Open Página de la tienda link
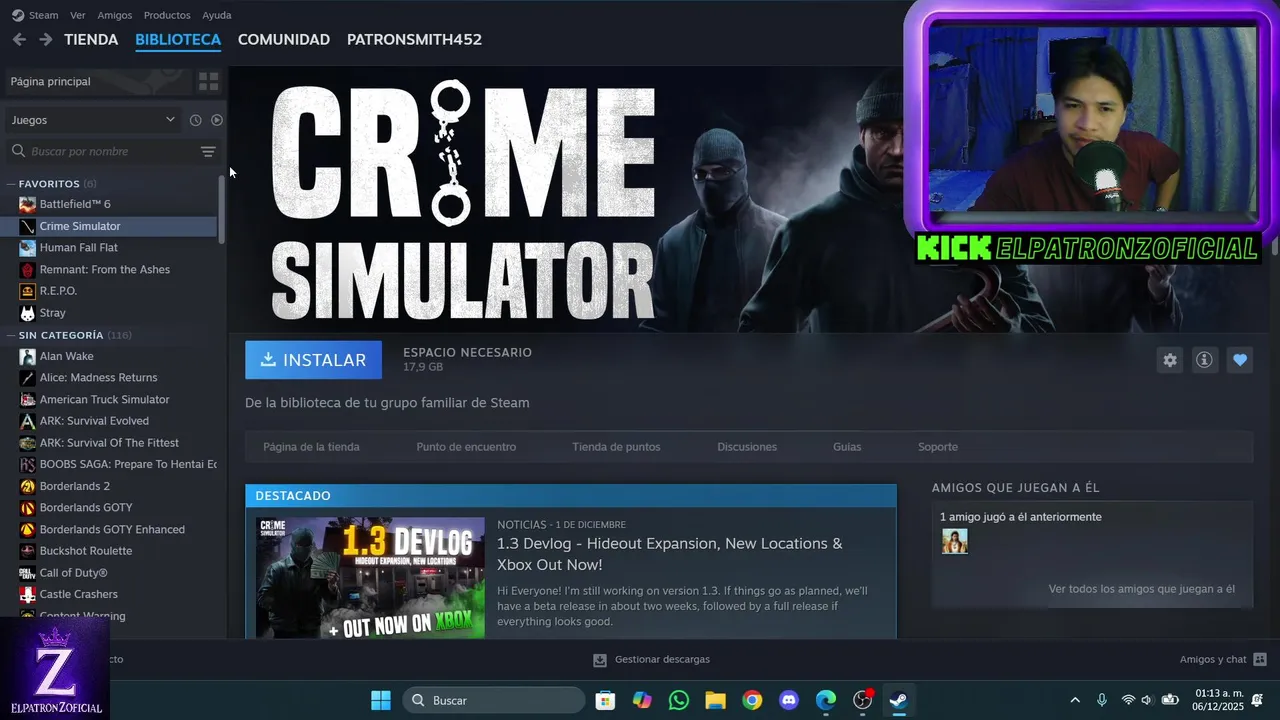The image size is (1280, 720). coord(311,447)
